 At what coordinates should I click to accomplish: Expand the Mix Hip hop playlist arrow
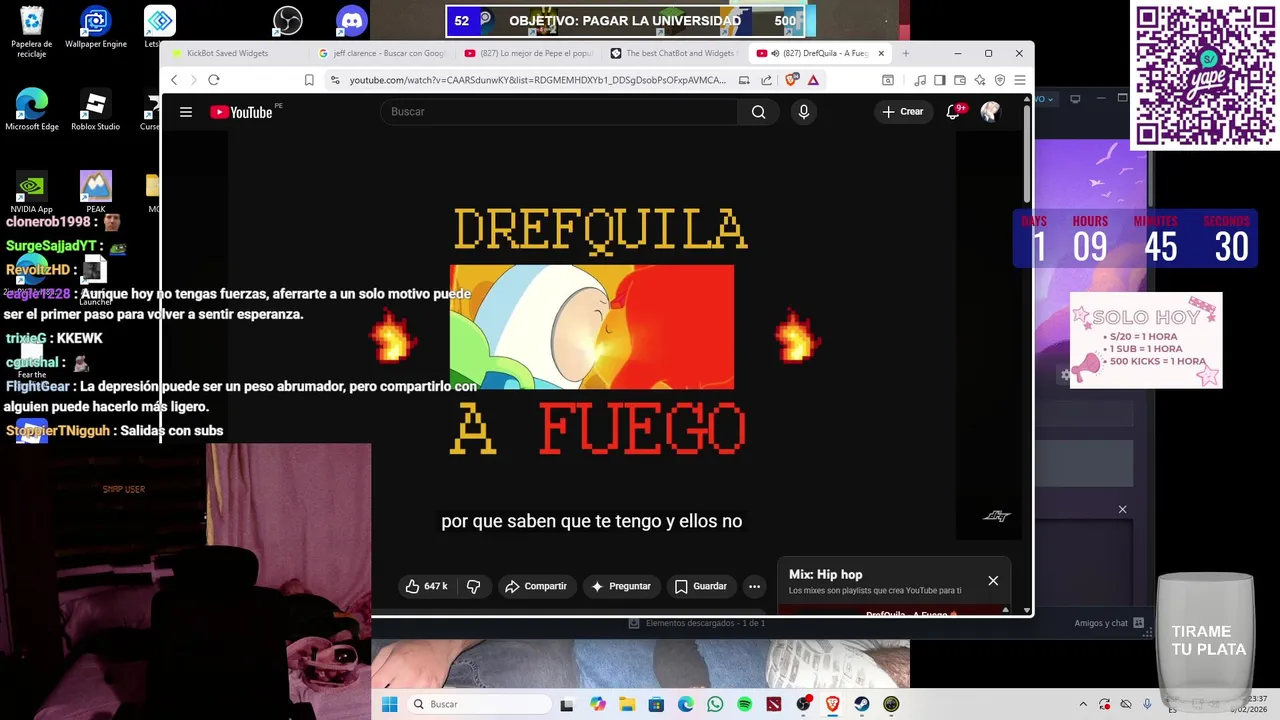click(x=1003, y=609)
